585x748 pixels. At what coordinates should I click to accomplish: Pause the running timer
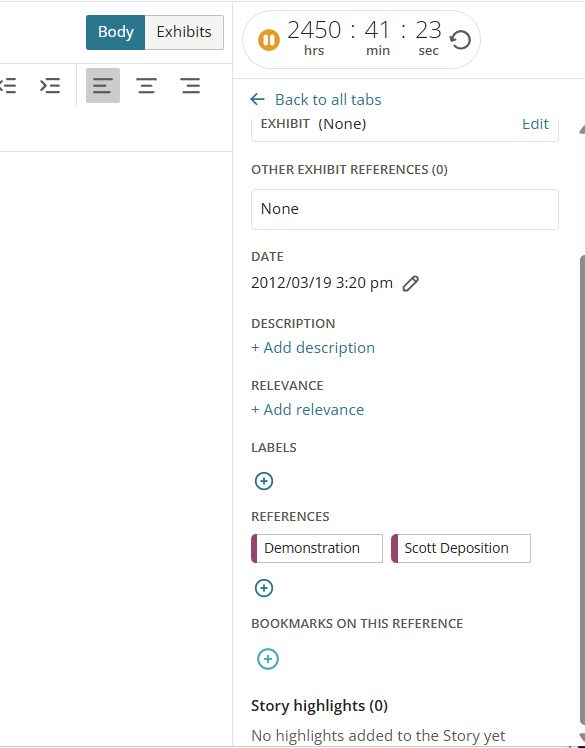pyautogui.click(x=269, y=40)
